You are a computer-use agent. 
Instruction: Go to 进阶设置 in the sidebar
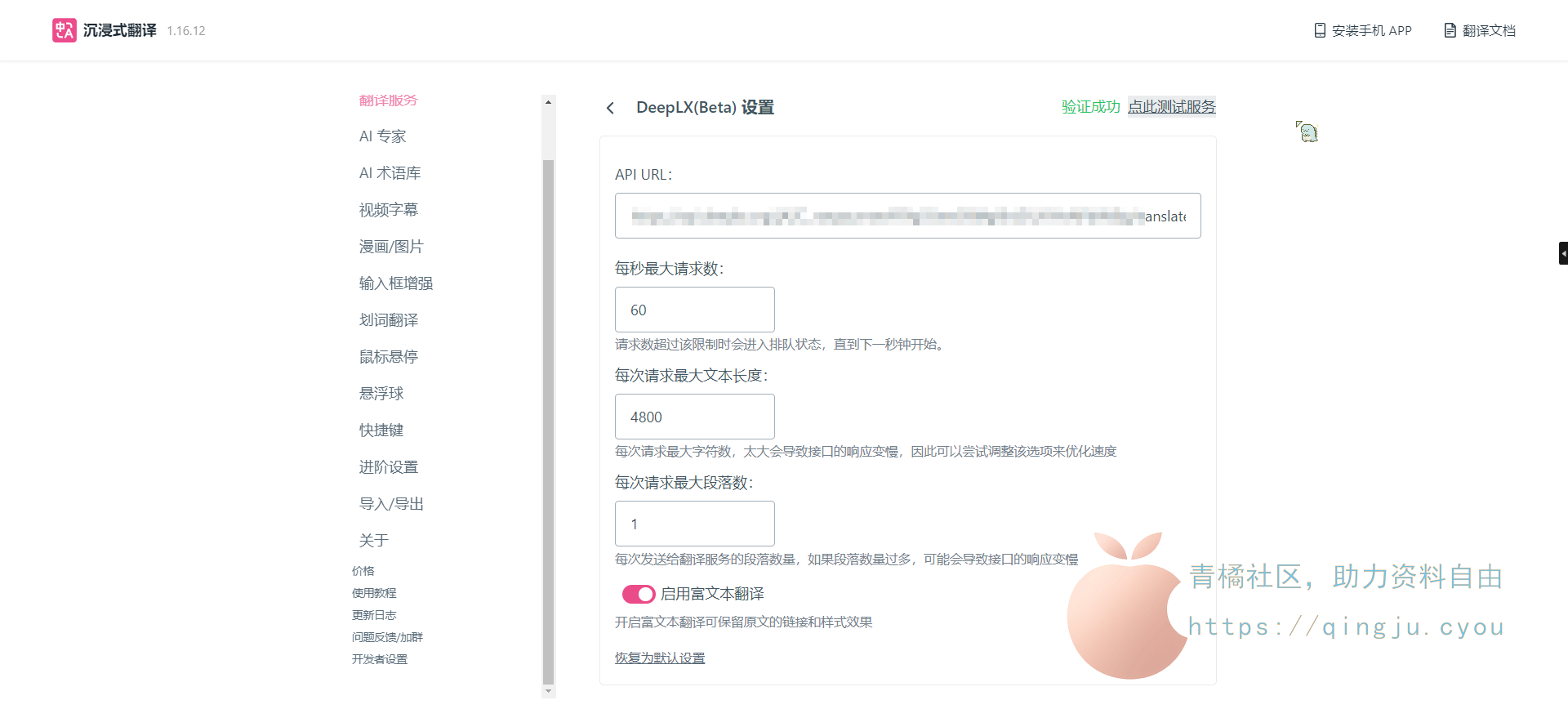click(x=389, y=467)
